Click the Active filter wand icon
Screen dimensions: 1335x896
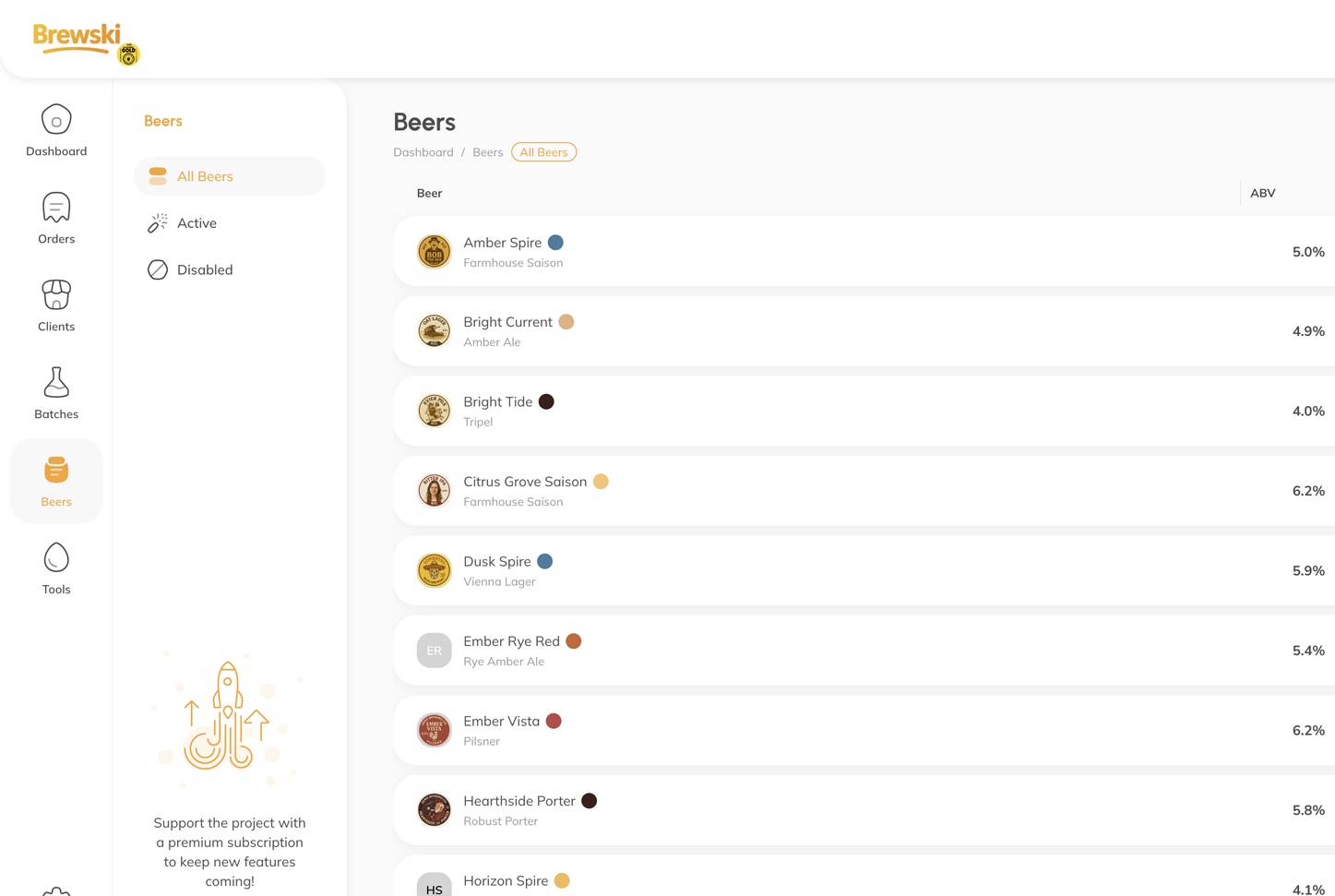[x=157, y=222]
